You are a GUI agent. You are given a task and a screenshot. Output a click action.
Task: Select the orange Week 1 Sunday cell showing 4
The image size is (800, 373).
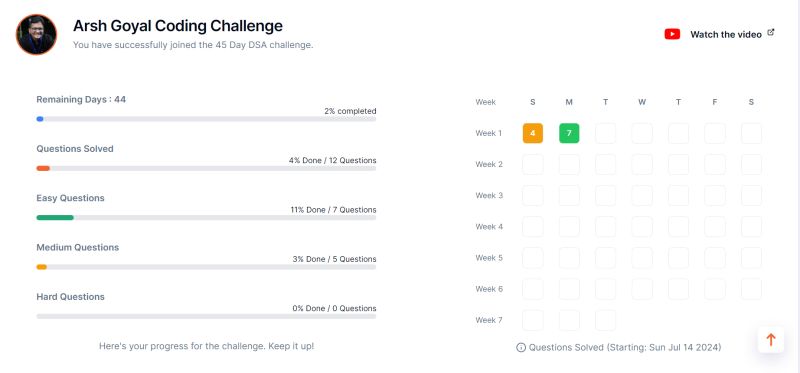click(533, 133)
